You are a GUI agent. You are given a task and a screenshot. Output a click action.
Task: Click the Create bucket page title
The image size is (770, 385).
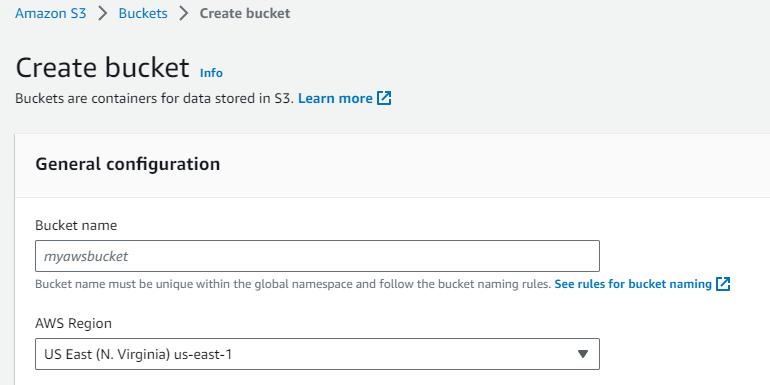coord(102,68)
